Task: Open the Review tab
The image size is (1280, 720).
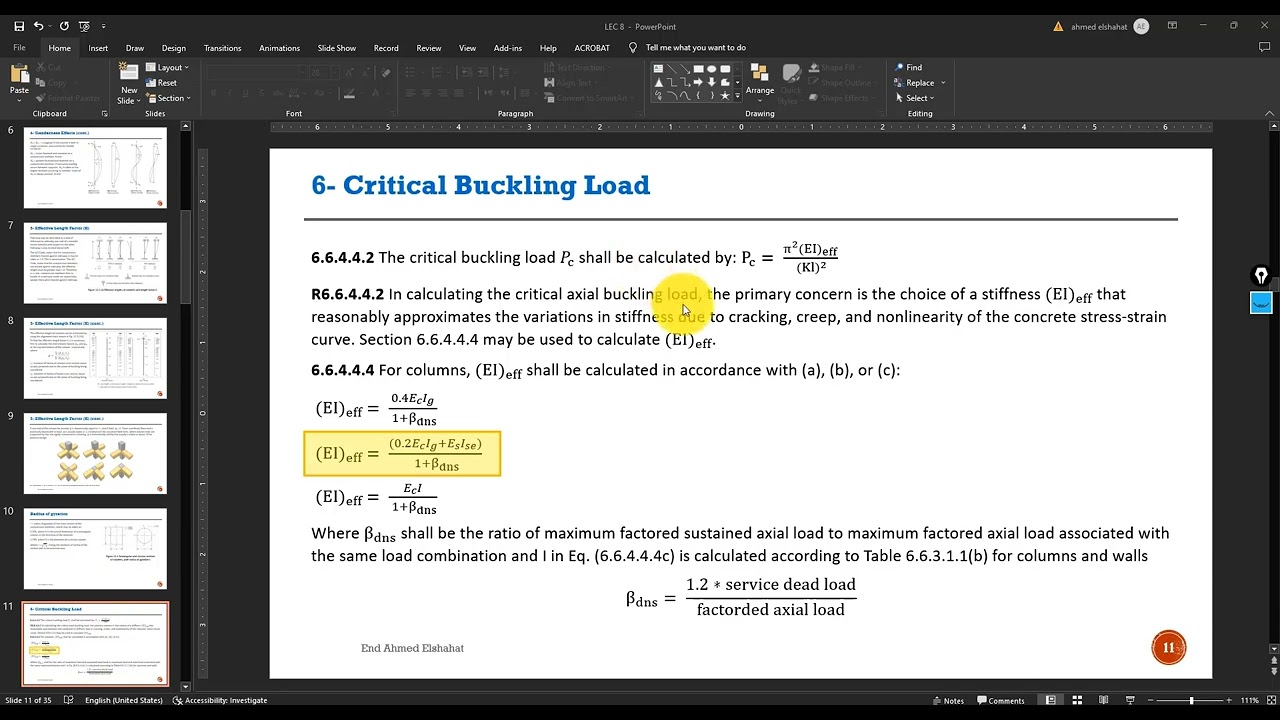Action: click(x=429, y=48)
